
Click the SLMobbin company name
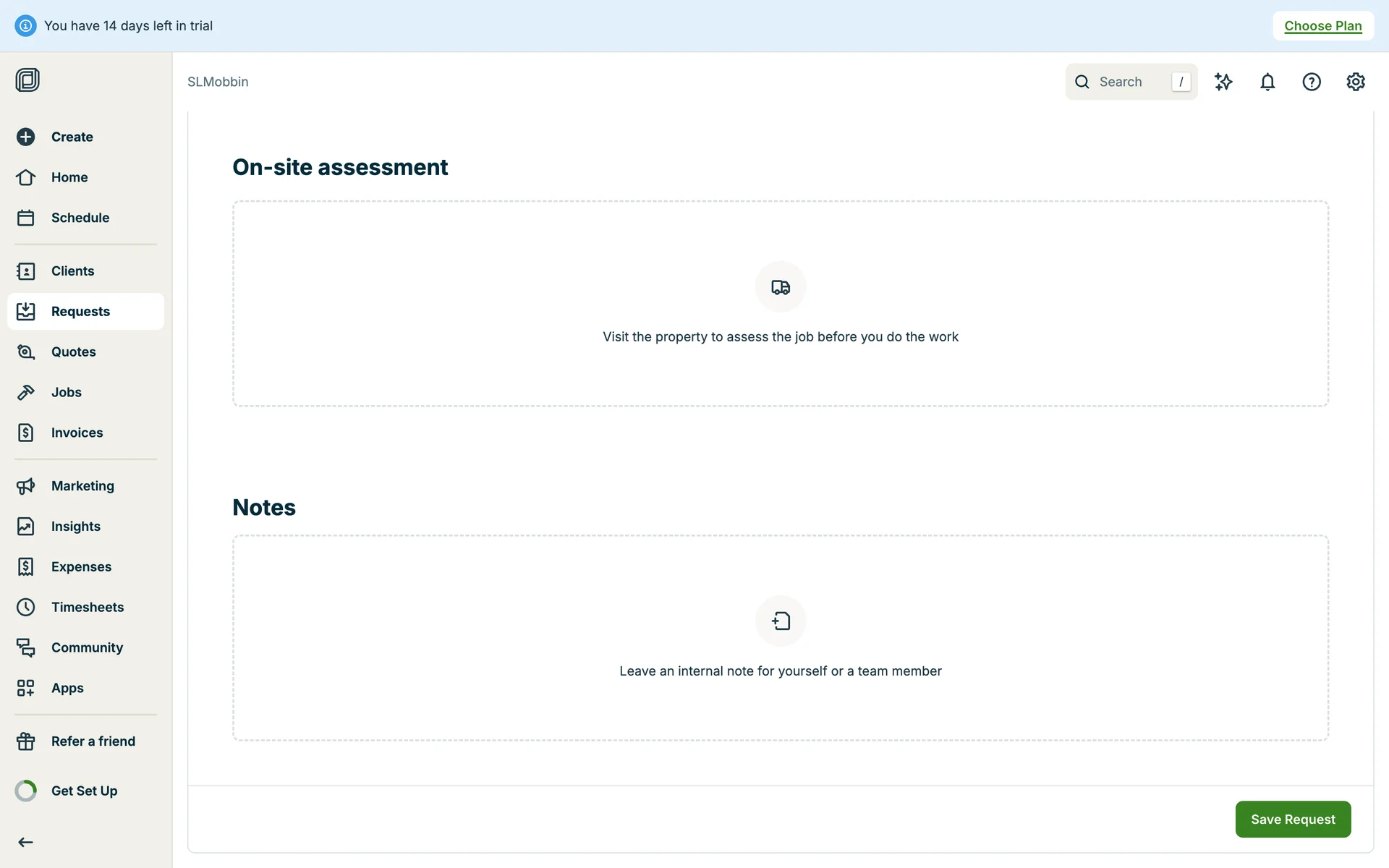click(x=218, y=82)
